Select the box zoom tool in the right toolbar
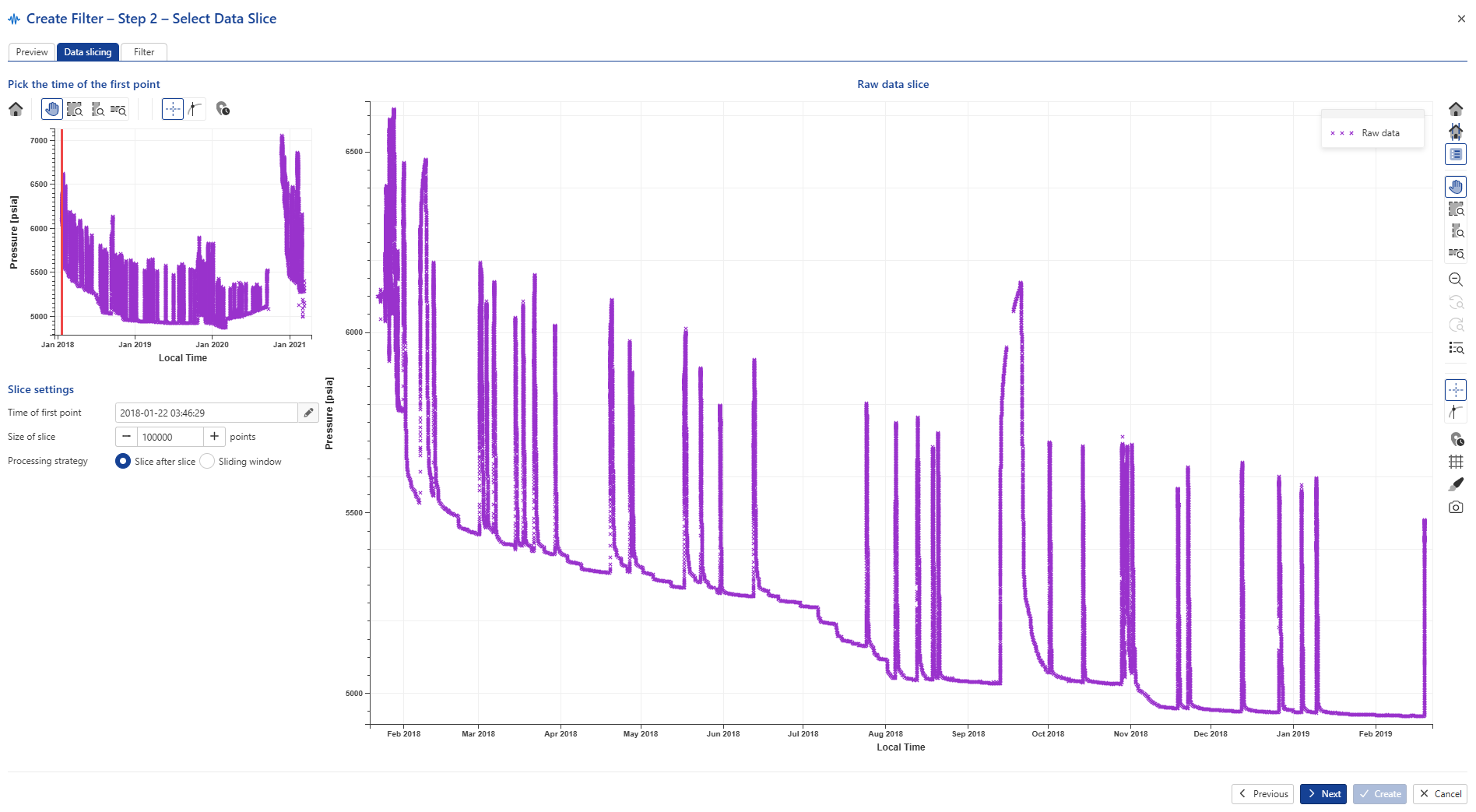The width and height of the screenshot is (1476, 812). coord(1455,209)
